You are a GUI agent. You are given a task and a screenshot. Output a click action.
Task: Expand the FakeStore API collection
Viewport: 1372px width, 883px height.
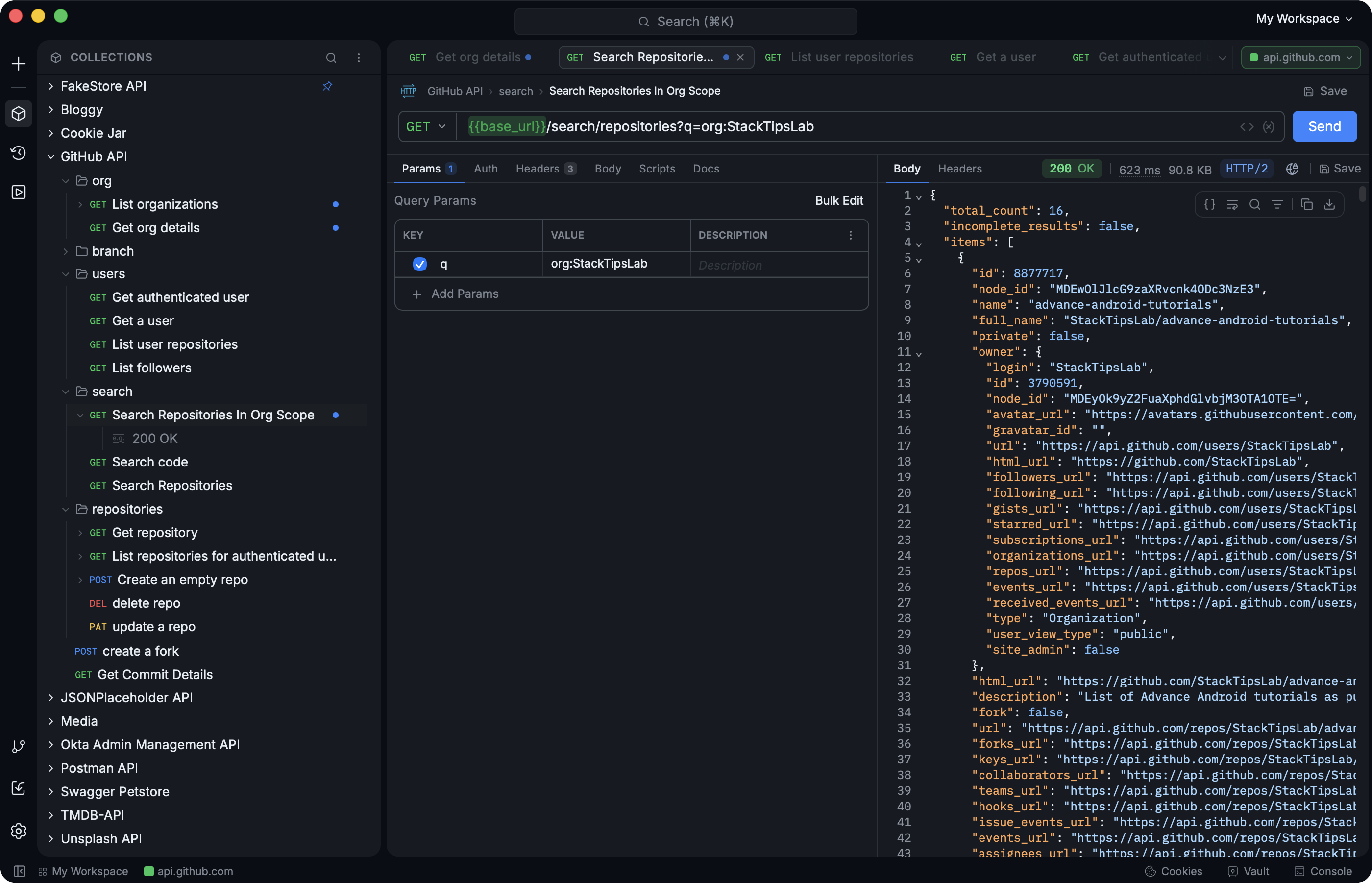(103, 86)
